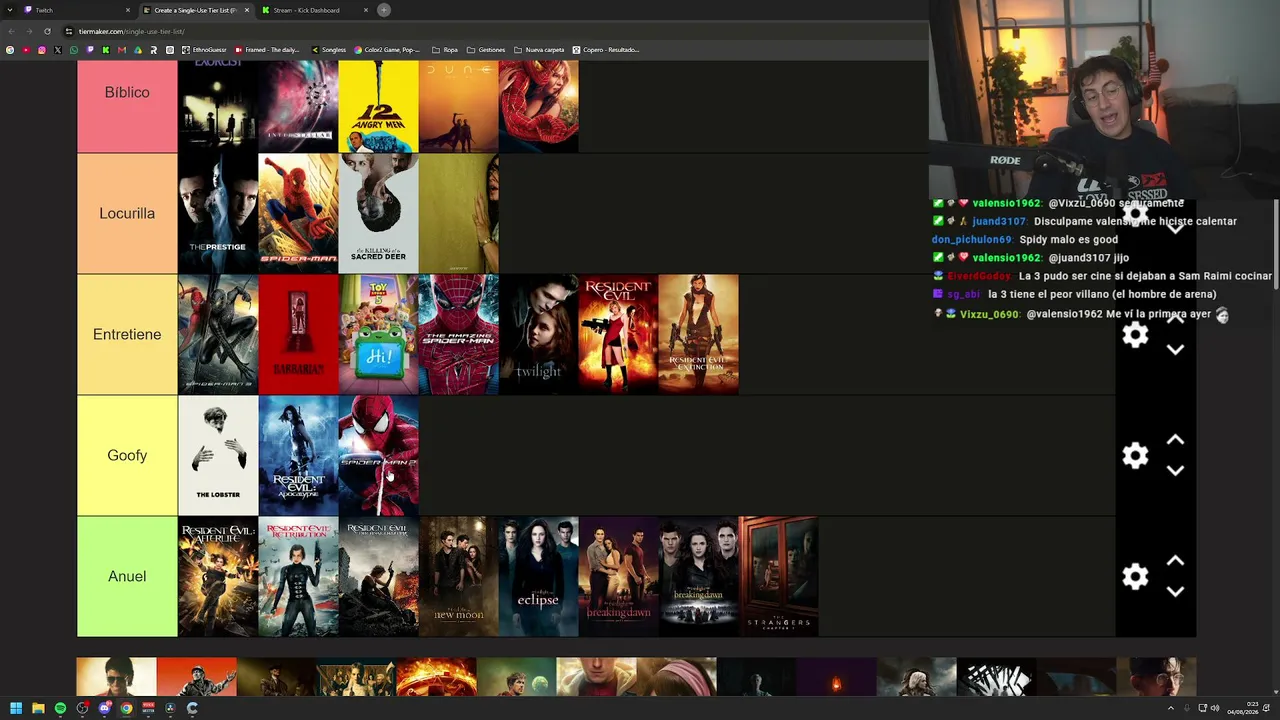Open the Instagram bookmark icon
Screen dimensions: 1280x720
tap(42, 50)
